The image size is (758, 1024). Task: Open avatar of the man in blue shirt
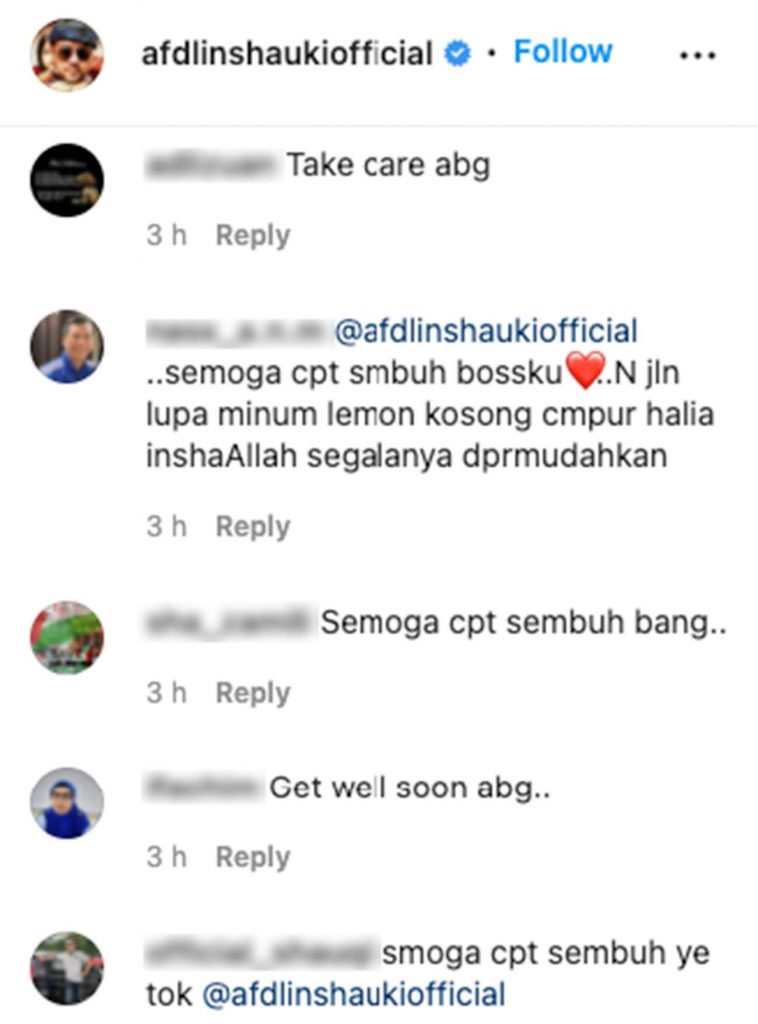67,346
